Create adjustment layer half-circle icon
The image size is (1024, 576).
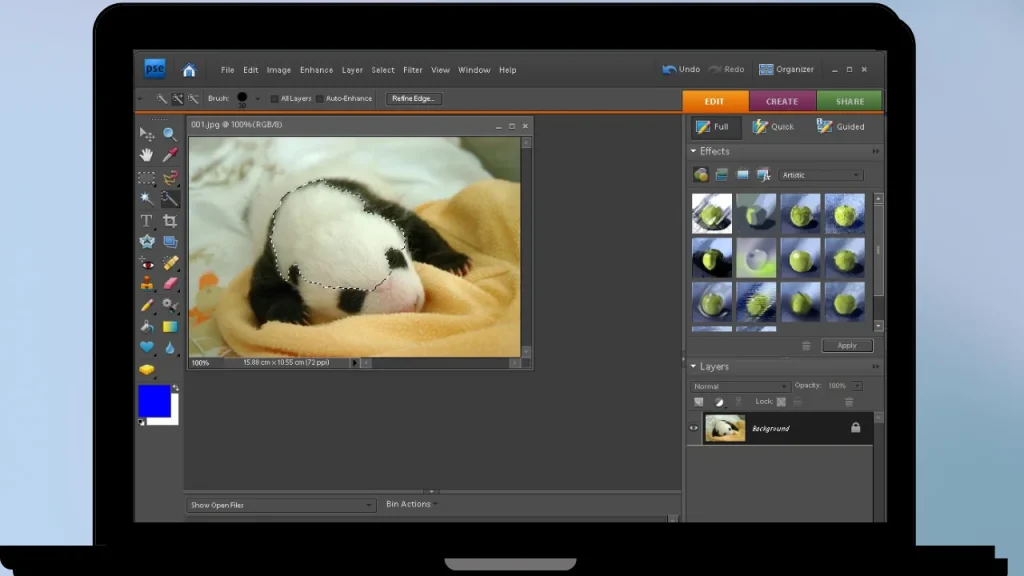point(719,402)
